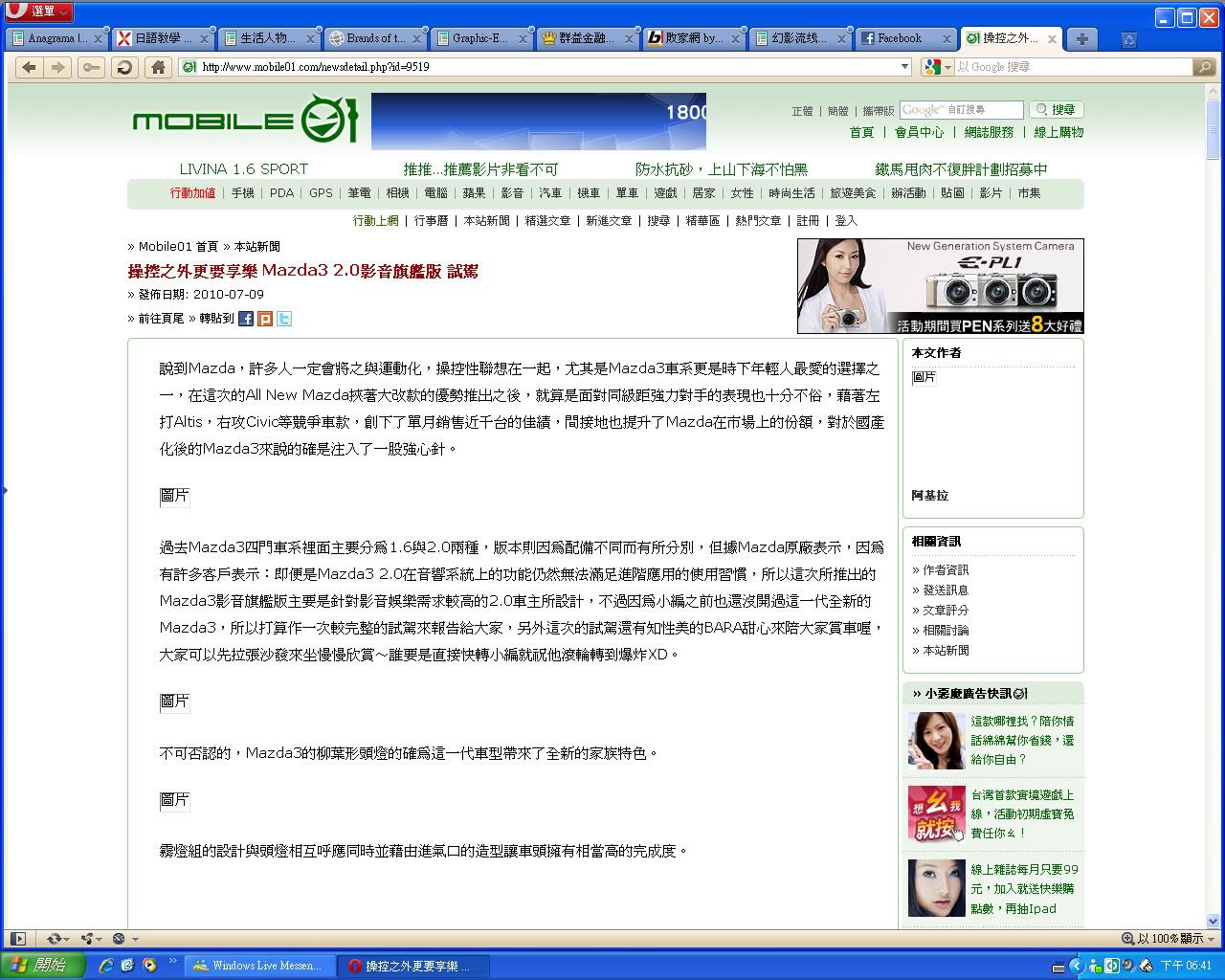
Task: Click the Mobile01 首頁 breadcrumb
Action: tap(178, 247)
